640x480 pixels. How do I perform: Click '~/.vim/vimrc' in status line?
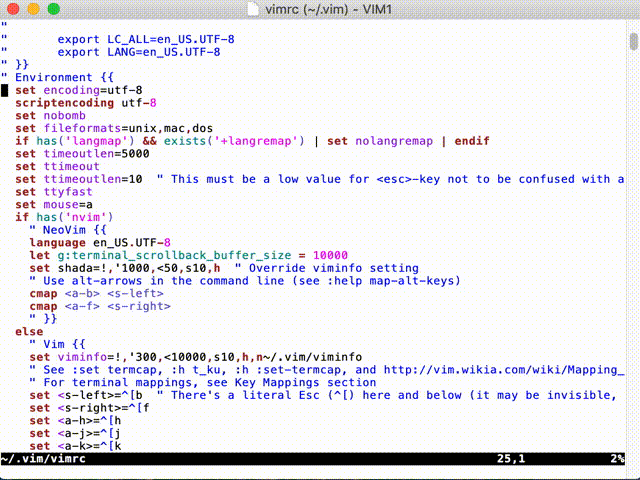43,459
